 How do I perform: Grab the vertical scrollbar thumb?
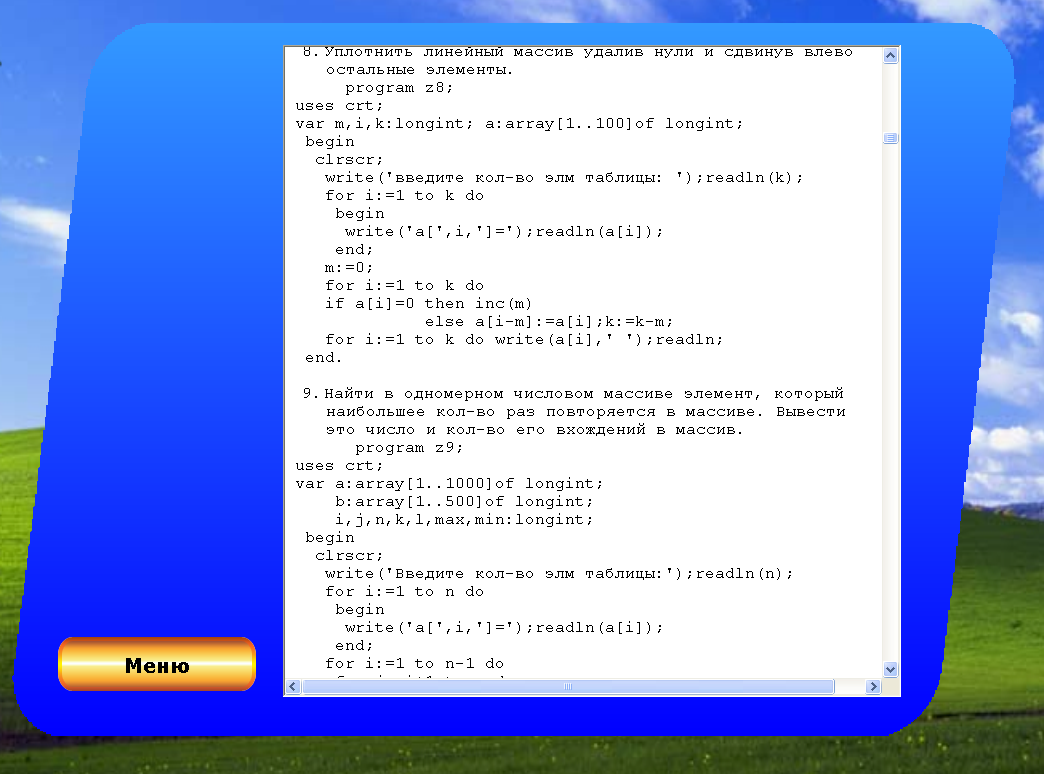pyautogui.click(x=890, y=138)
